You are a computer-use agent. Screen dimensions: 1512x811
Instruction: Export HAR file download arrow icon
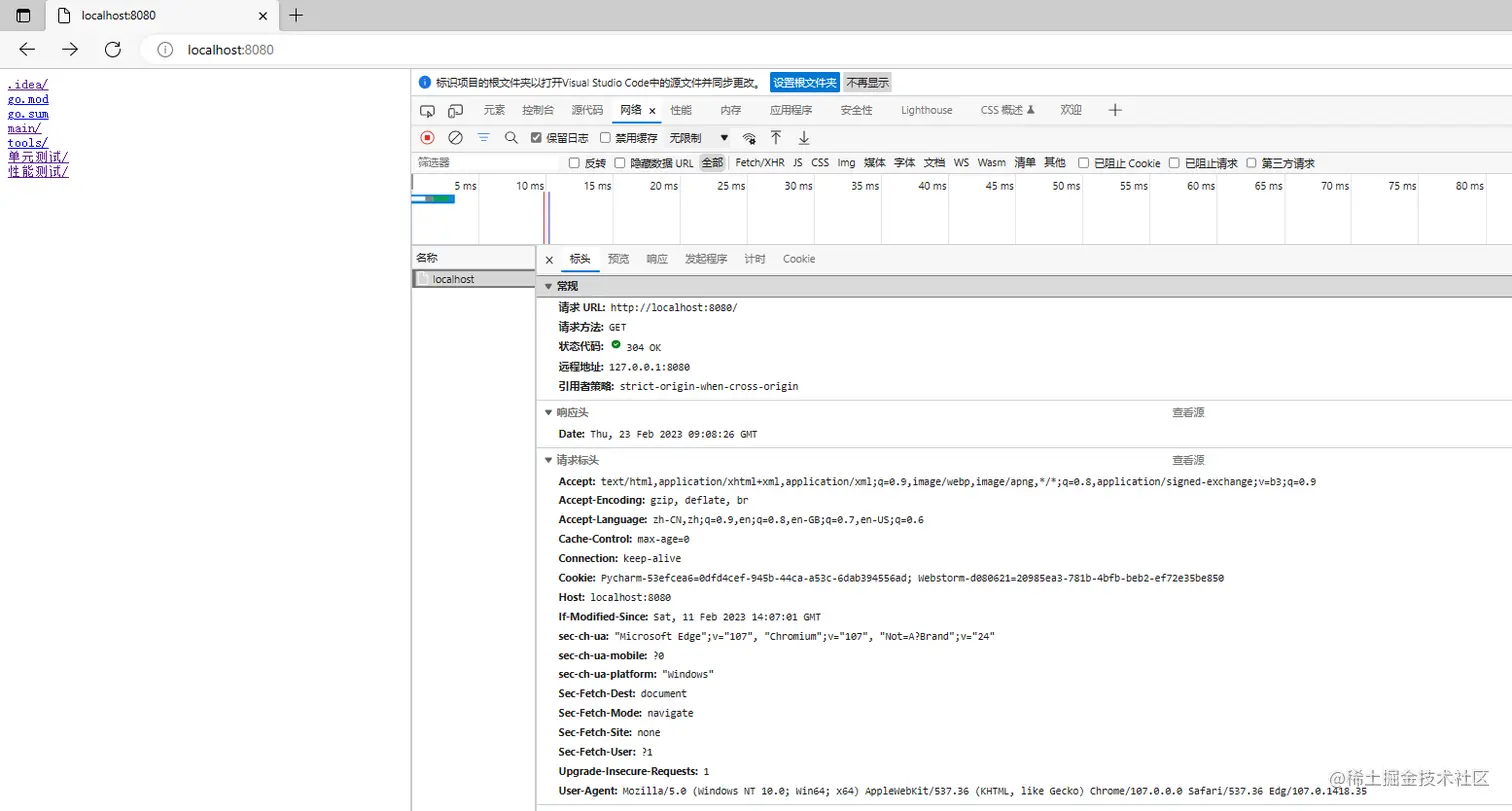point(803,137)
